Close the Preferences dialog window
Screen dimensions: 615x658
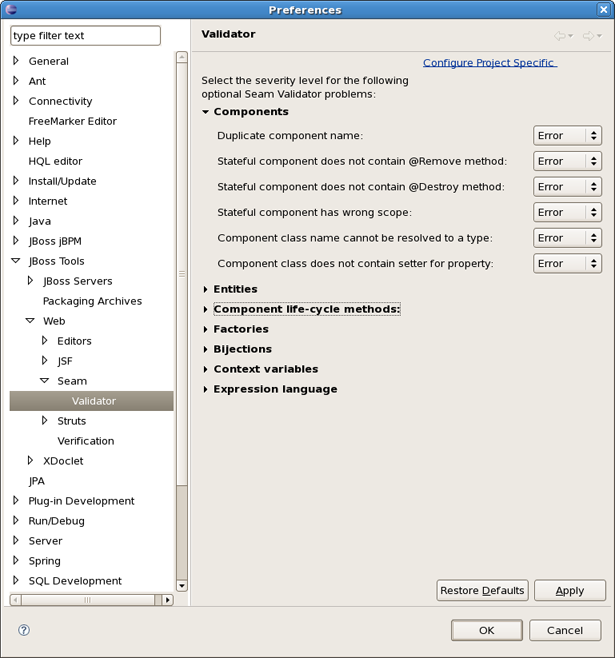coord(603,9)
